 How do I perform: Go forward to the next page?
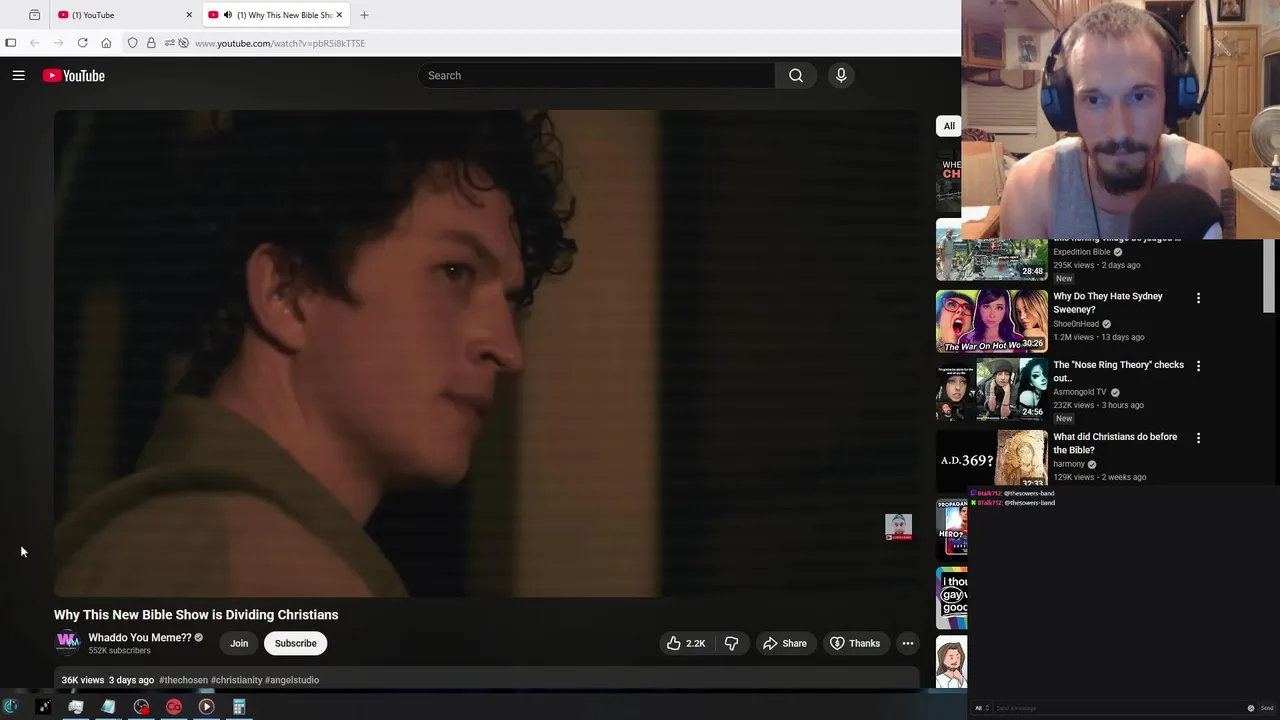[58, 43]
